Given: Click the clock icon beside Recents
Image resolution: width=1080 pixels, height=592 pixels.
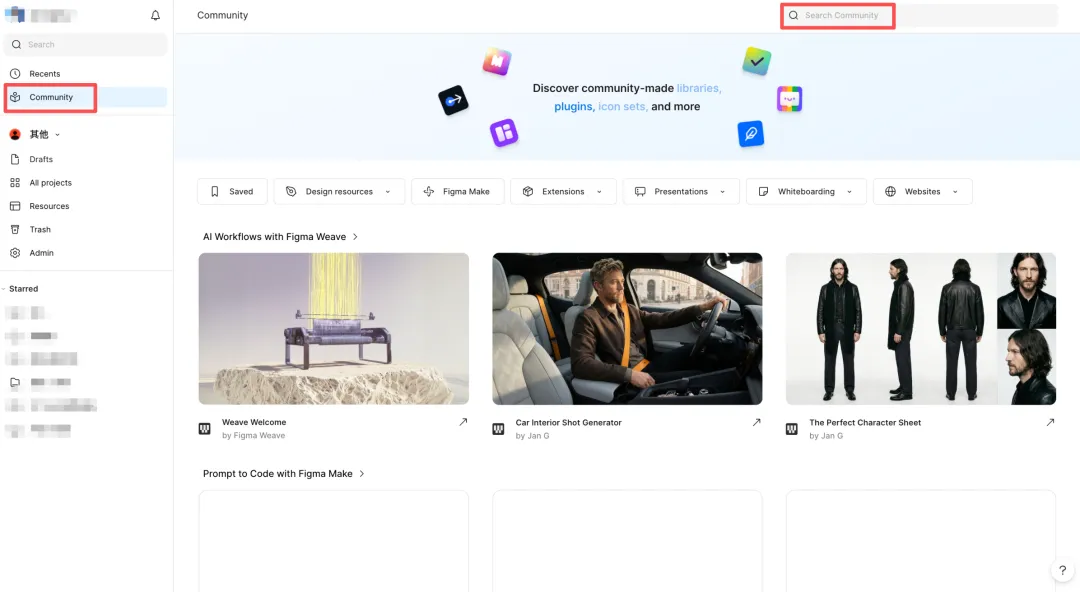Looking at the screenshot, I should tap(15, 74).
